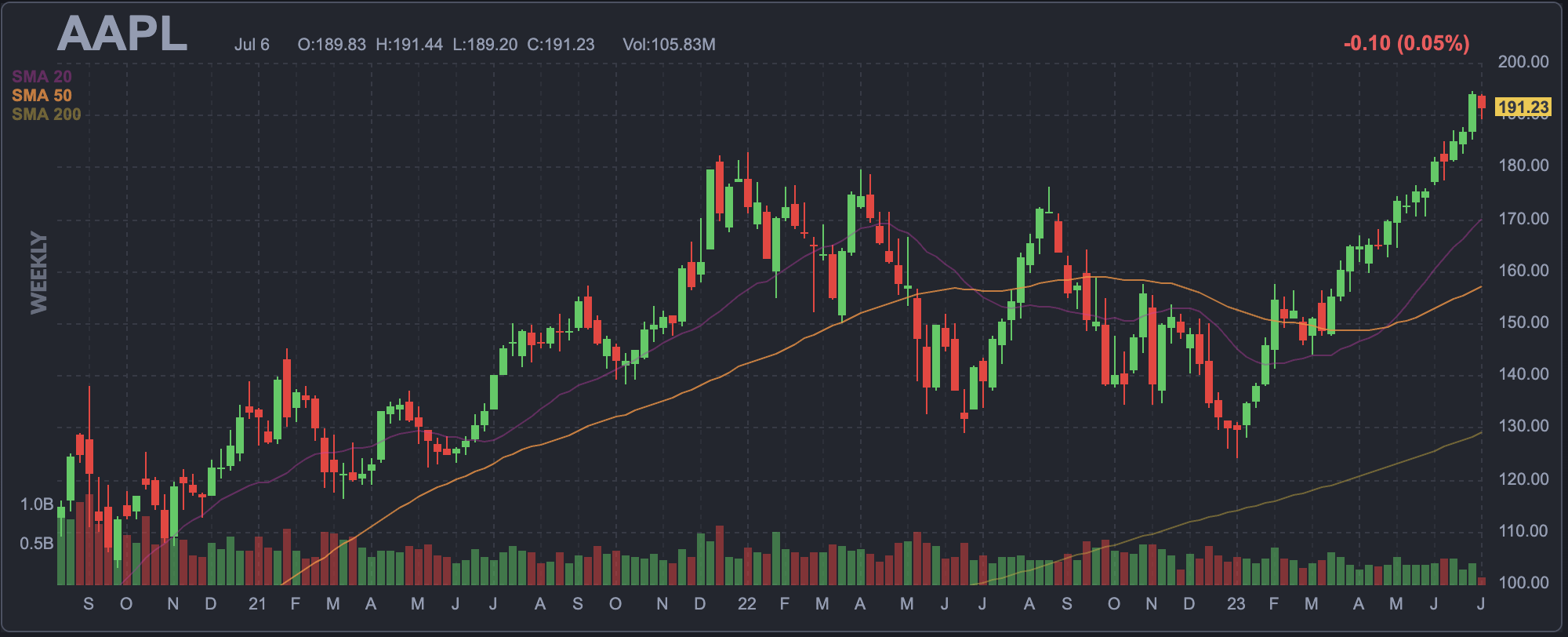Jump to the 21 year marker
Viewport: 1568px width, 637px height.
(x=257, y=604)
